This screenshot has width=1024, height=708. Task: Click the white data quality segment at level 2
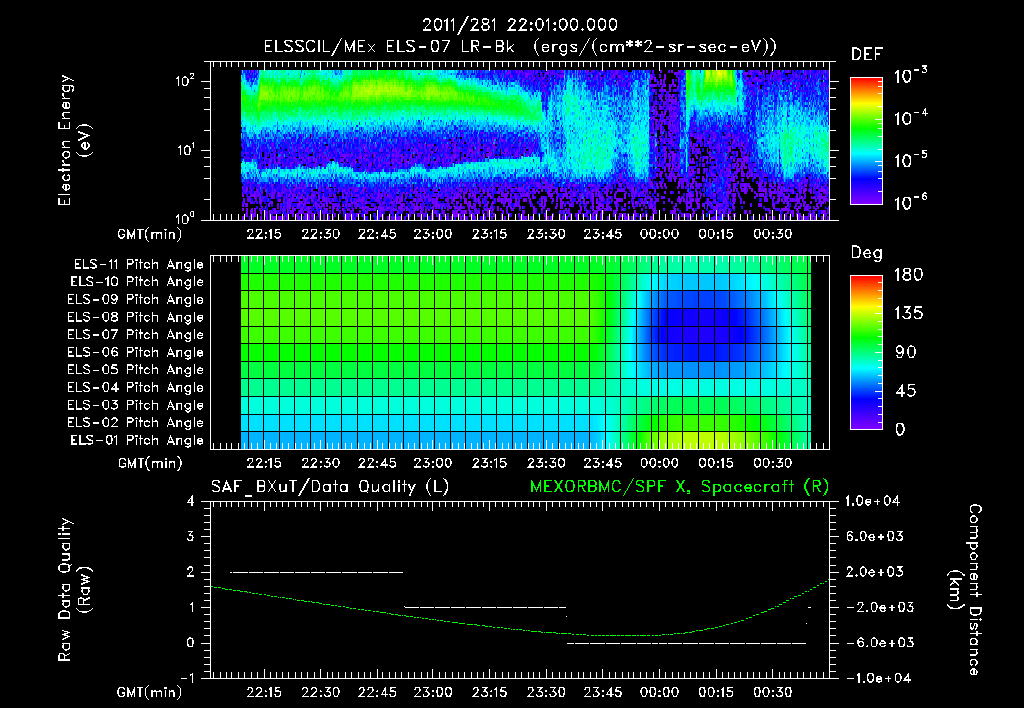point(317,572)
